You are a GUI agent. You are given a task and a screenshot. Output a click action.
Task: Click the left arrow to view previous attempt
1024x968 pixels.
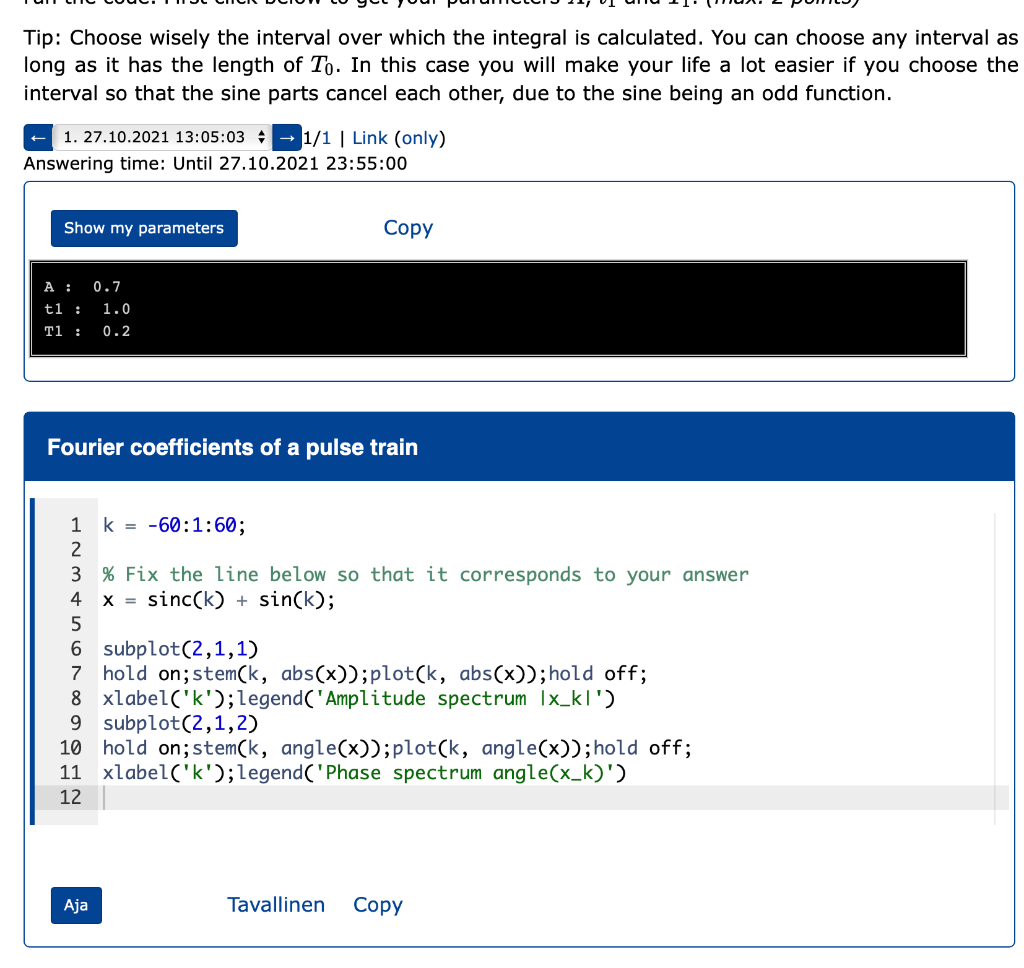tap(36, 137)
